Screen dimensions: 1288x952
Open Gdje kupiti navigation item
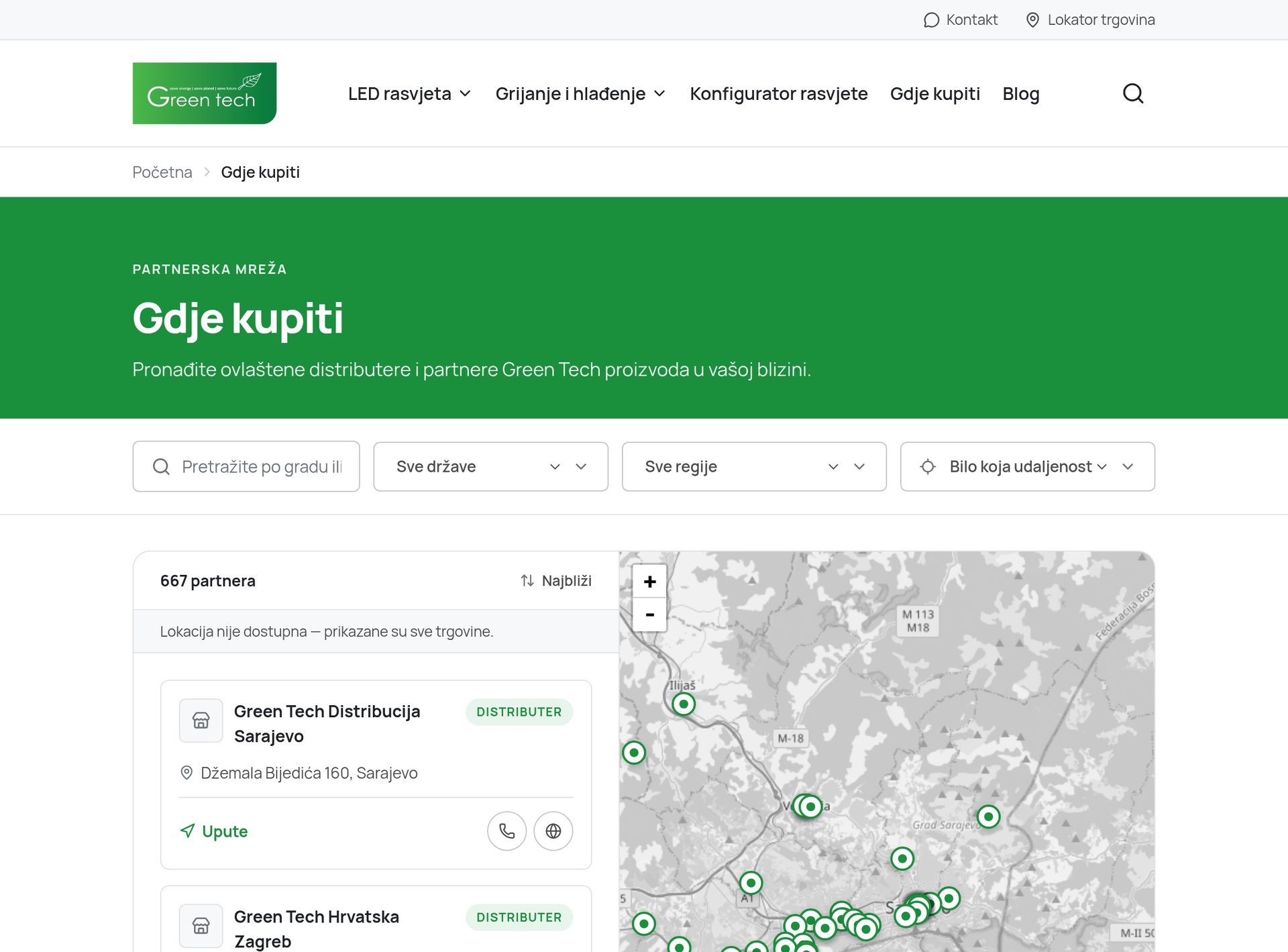point(935,93)
